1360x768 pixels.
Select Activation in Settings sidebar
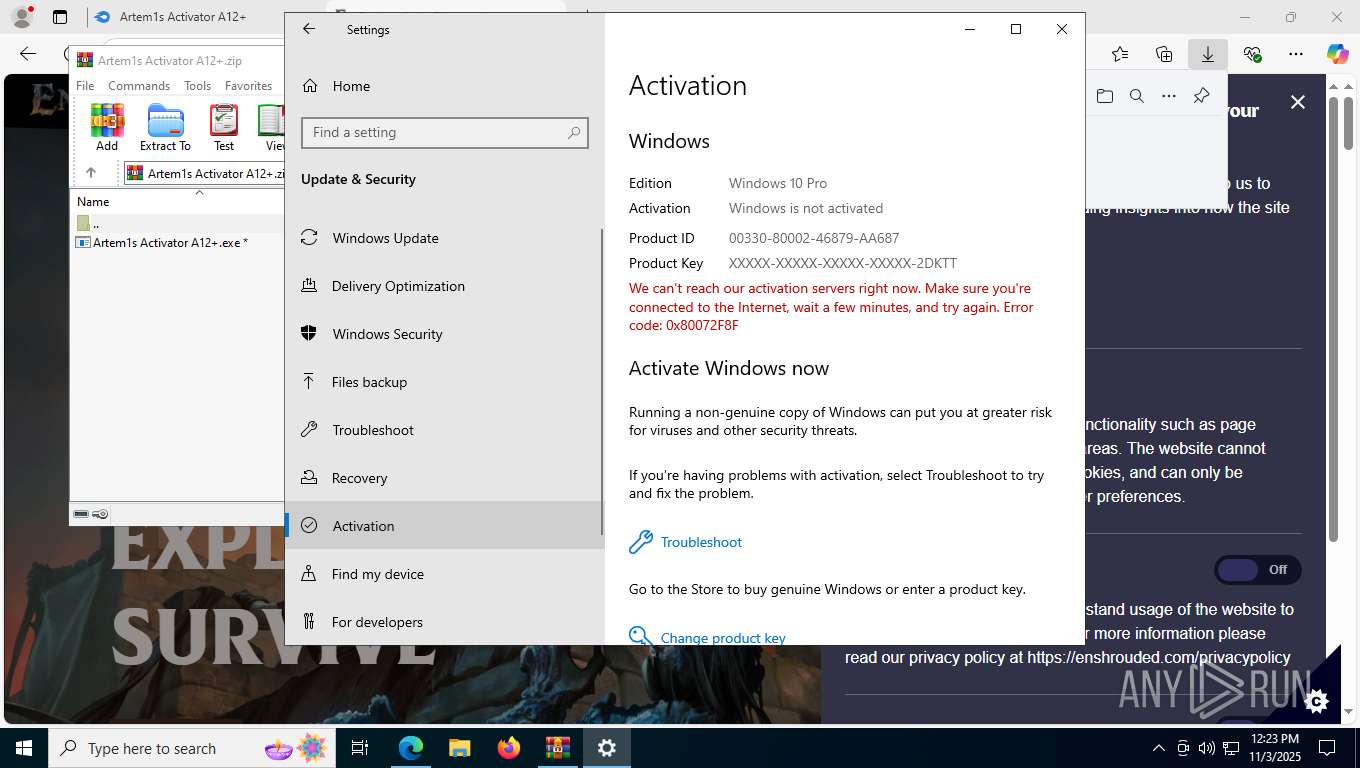click(x=445, y=526)
